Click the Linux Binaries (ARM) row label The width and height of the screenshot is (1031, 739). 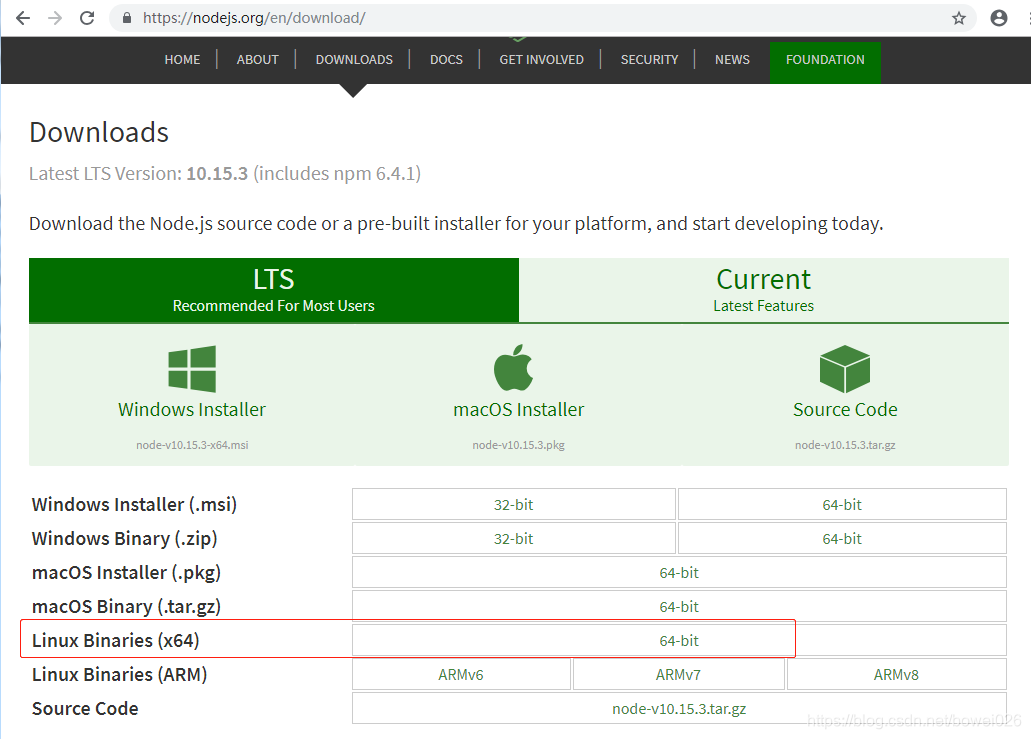(x=120, y=675)
